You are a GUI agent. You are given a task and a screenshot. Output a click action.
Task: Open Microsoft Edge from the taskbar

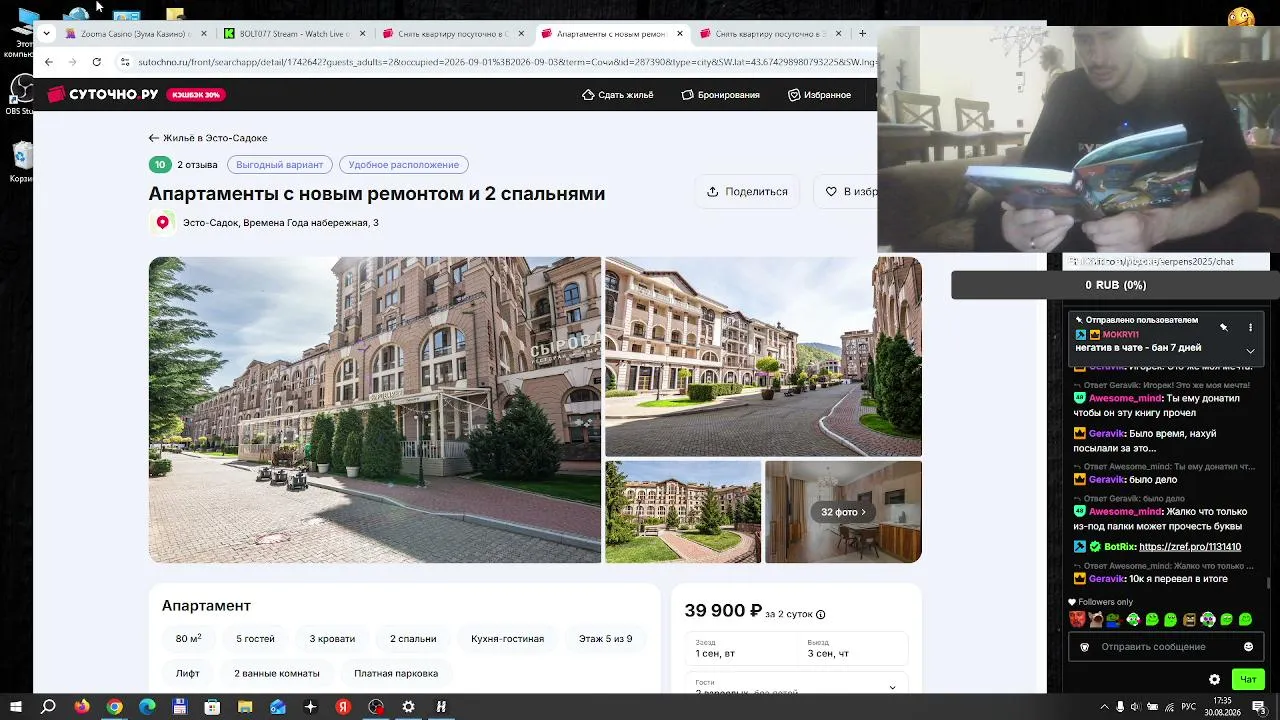point(147,707)
